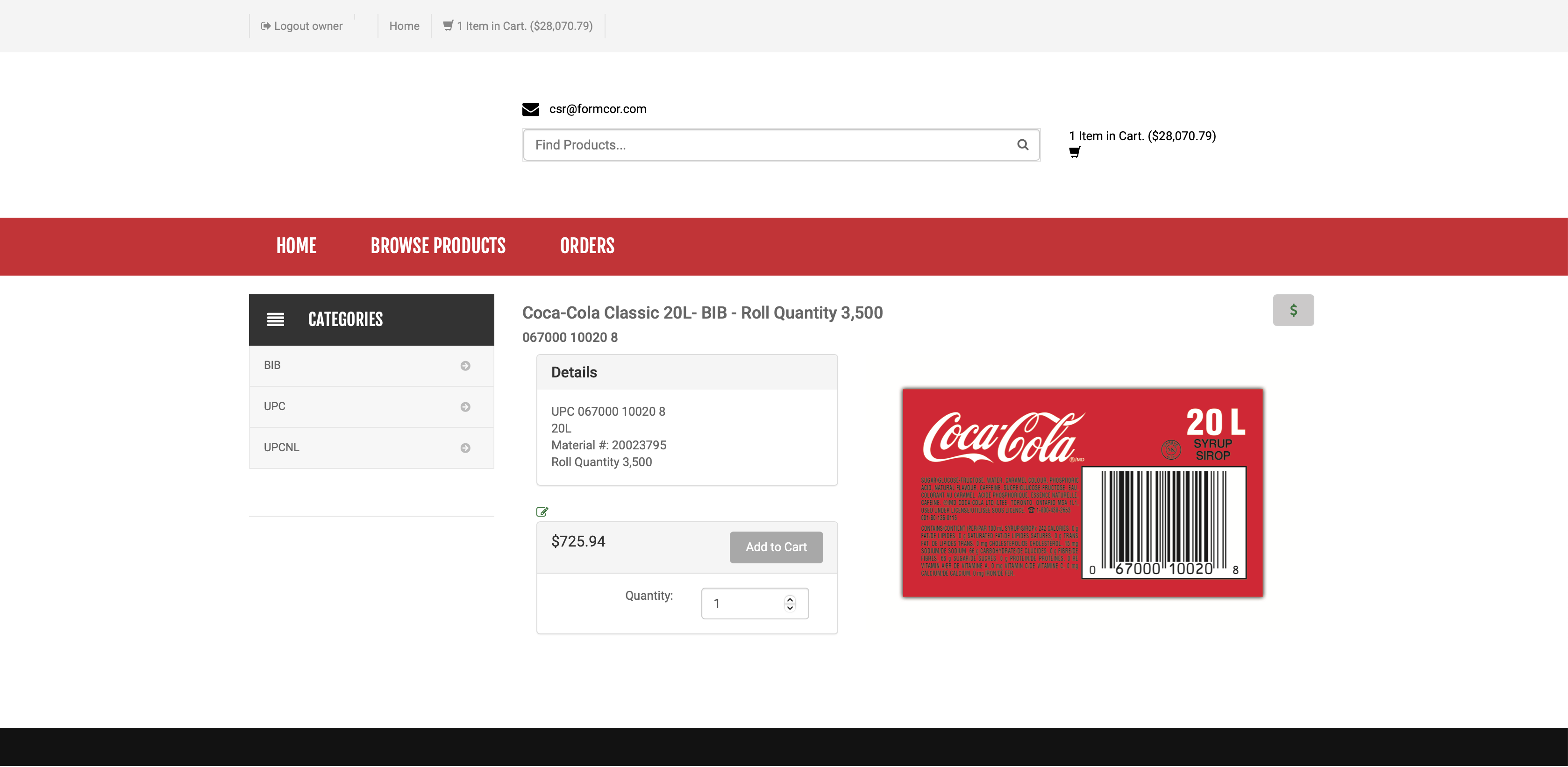
Task: Click the search magnifier icon
Action: [x=1023, y=145]
